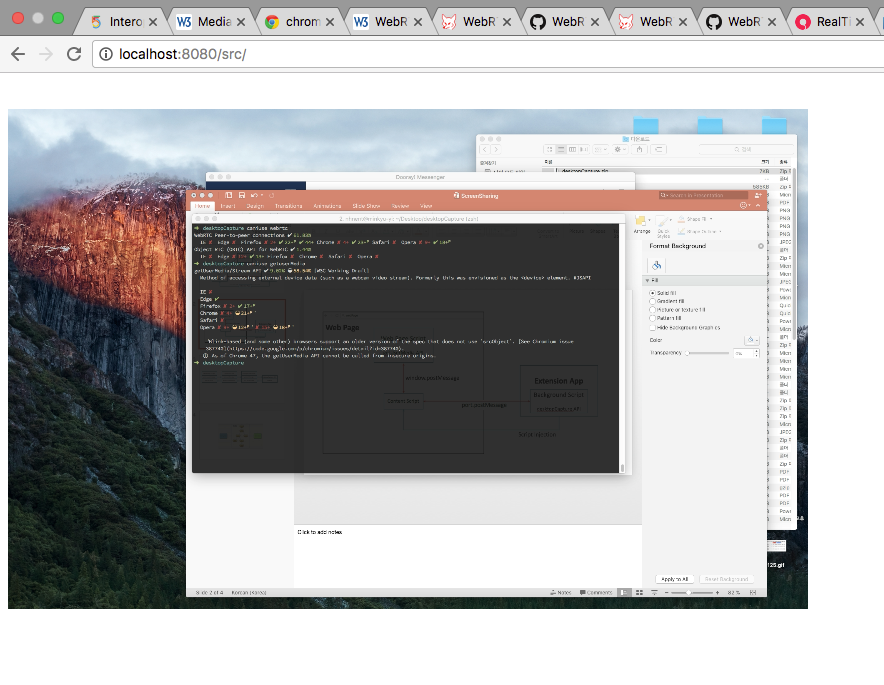Click Search in Presentation field

[x=704, y=196]
